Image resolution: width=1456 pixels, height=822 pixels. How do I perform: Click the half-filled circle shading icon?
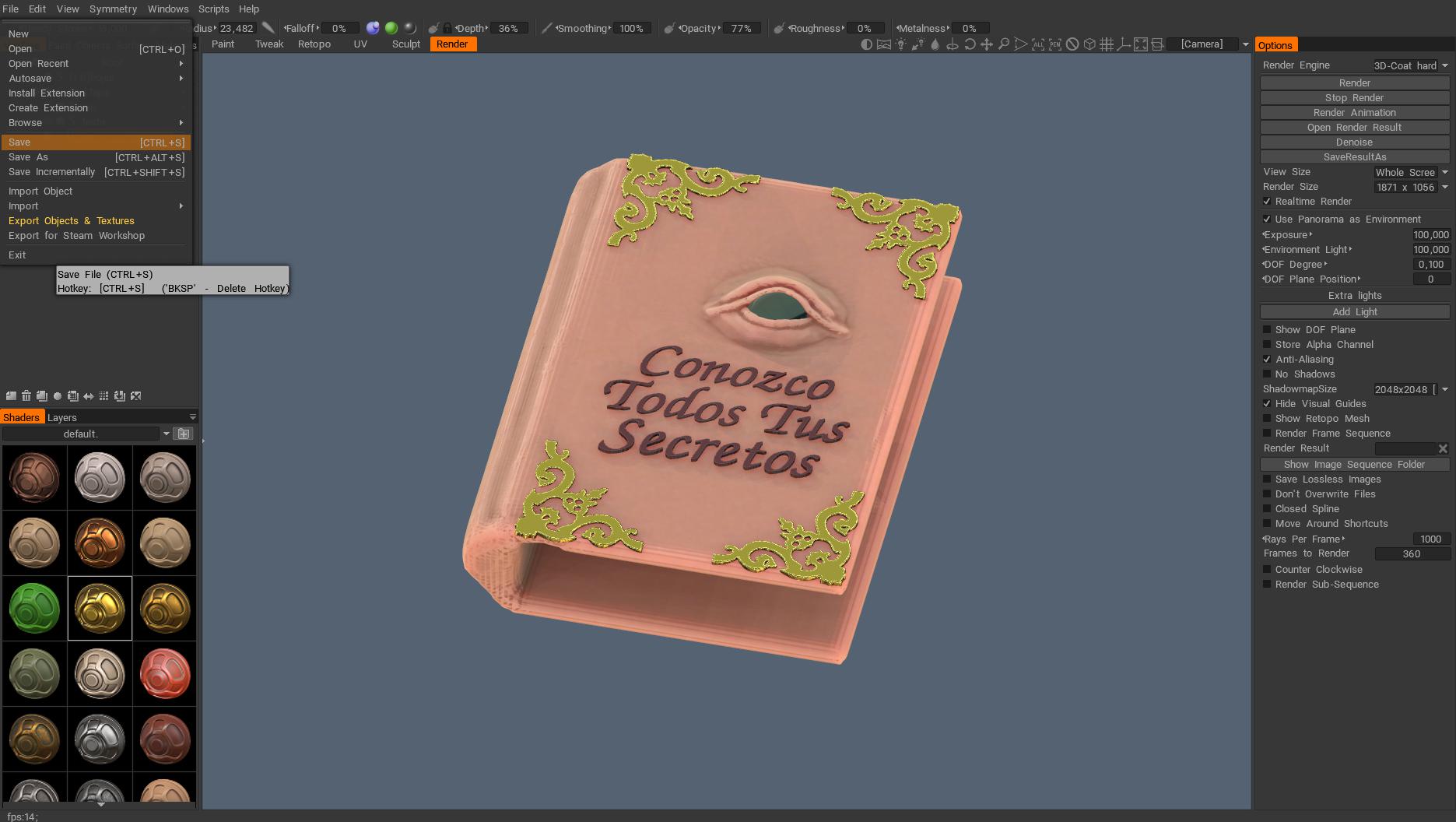[866, 44]
